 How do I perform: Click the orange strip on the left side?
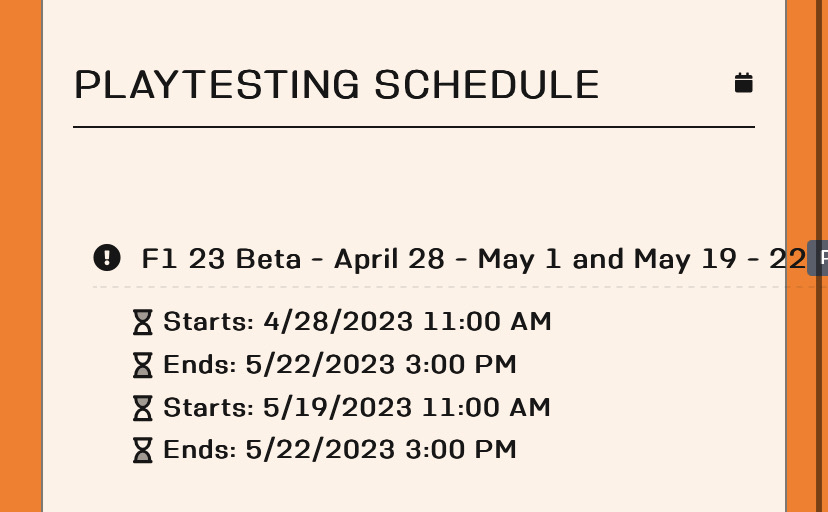20,256
